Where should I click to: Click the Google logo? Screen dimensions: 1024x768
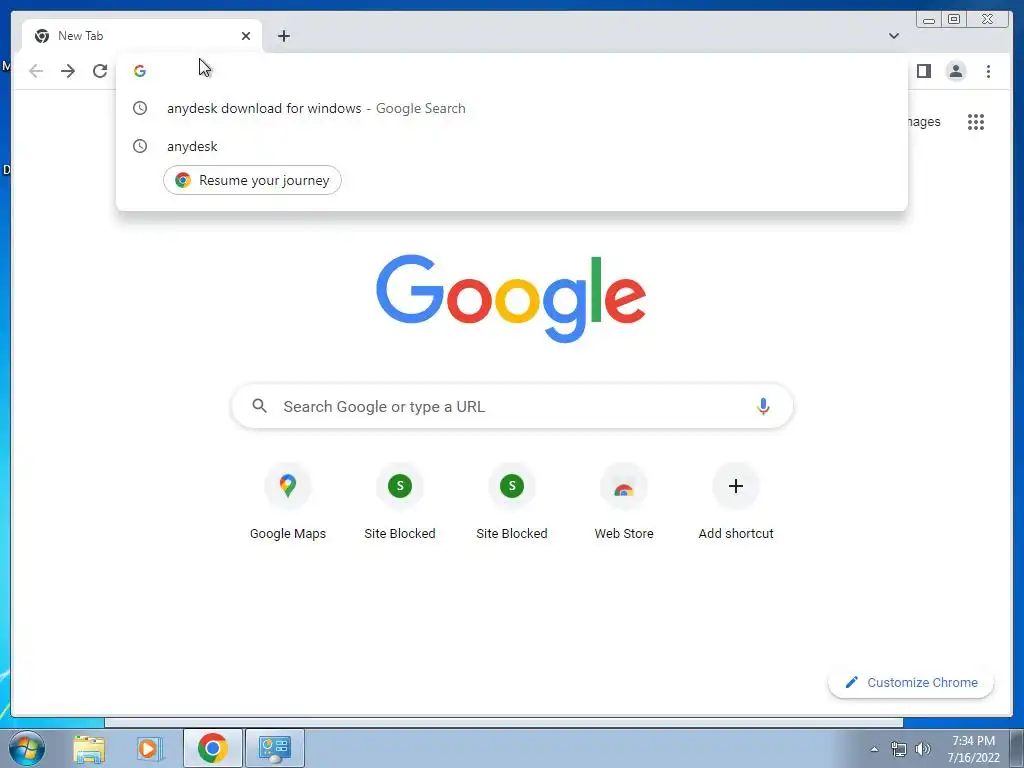(x=511, y=298)
